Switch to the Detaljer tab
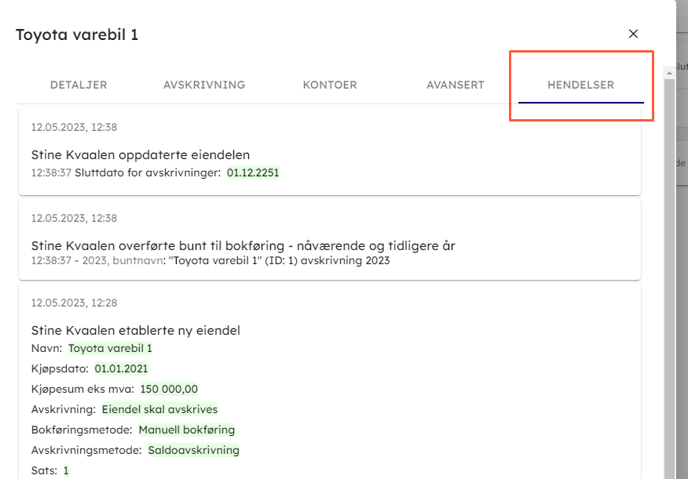The image size is (688, 479). point(78,85)
